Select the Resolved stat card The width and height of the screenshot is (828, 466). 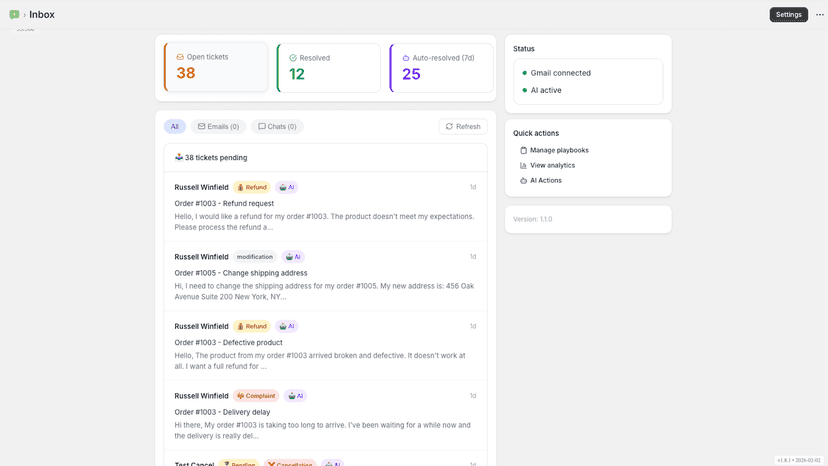pos(328,68)
